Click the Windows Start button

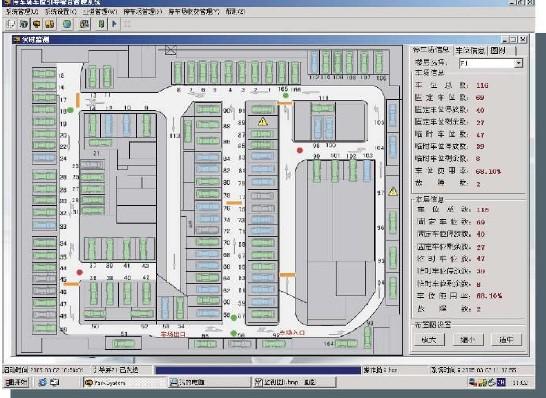[x=17, y=382]
